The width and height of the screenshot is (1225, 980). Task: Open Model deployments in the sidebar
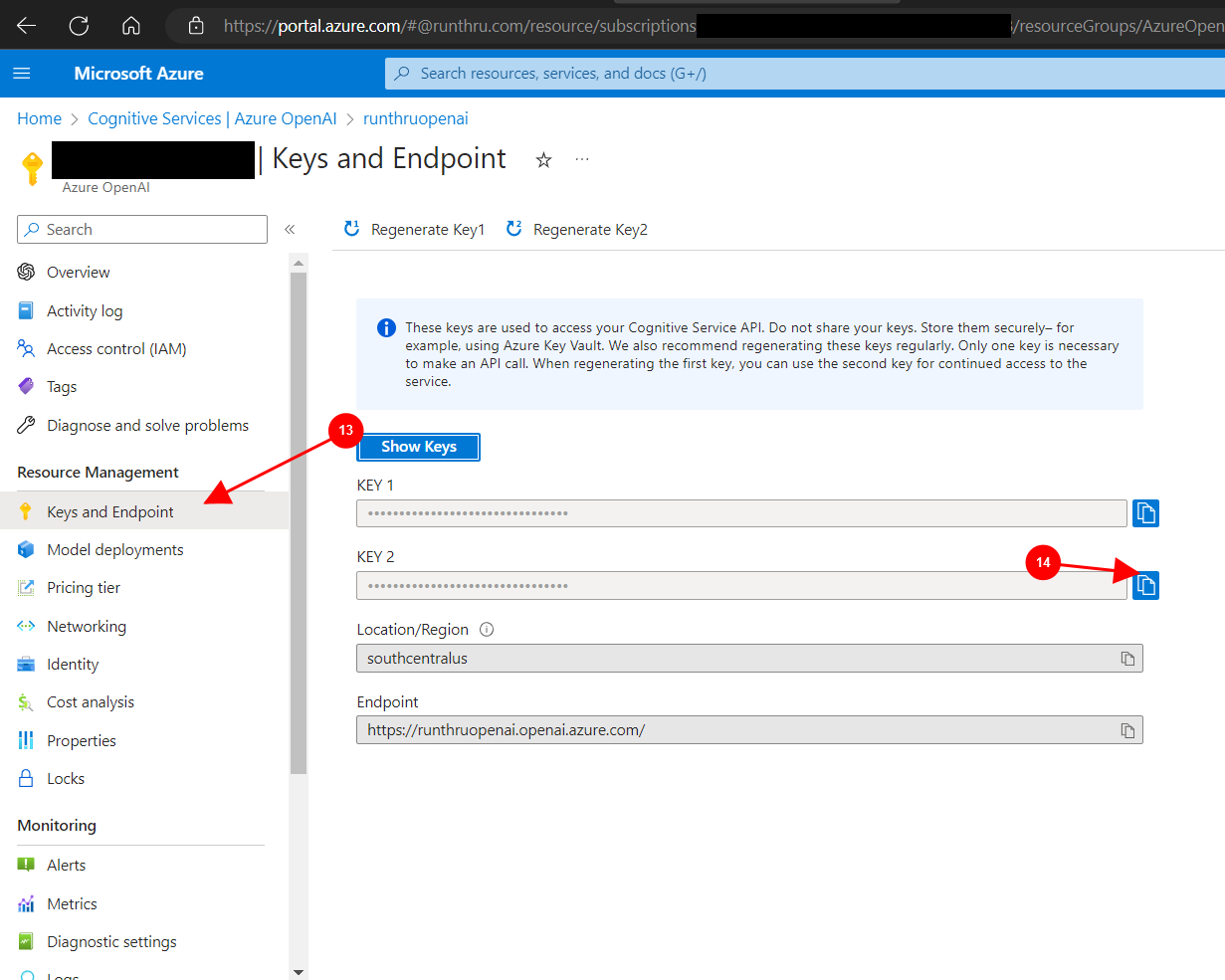(x=114, y=550)
